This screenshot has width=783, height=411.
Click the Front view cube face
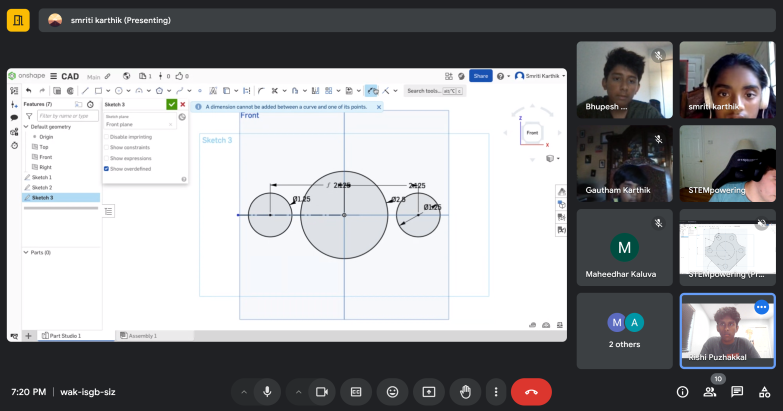tap(532, 133)
